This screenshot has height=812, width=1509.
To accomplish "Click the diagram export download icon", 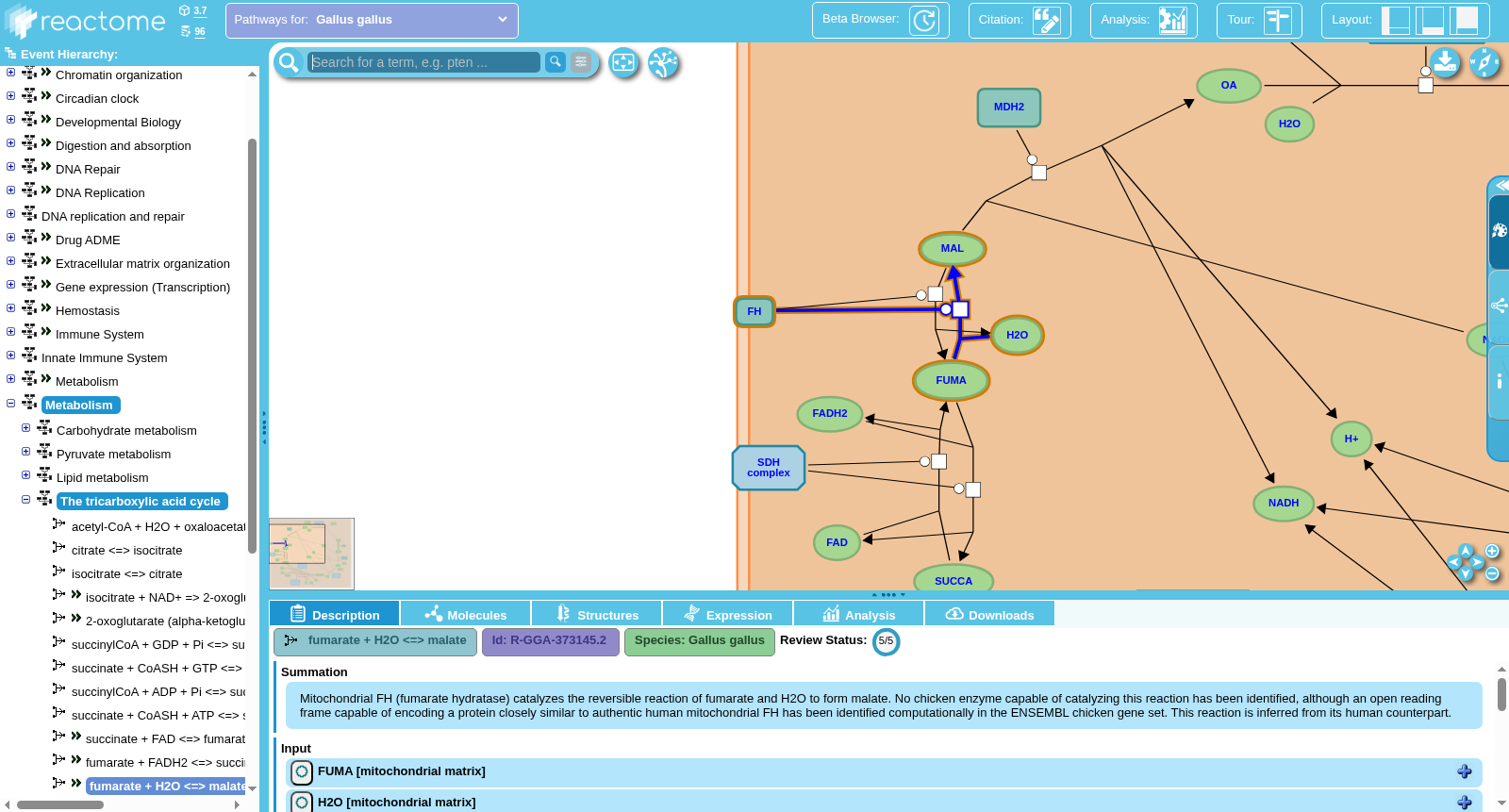I will (1445, 62).
